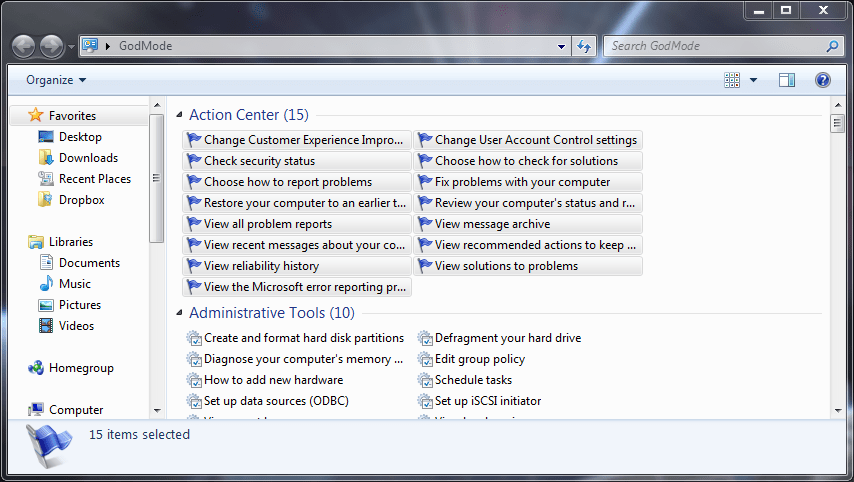Click the Recent Places icon

pos(46,179)
